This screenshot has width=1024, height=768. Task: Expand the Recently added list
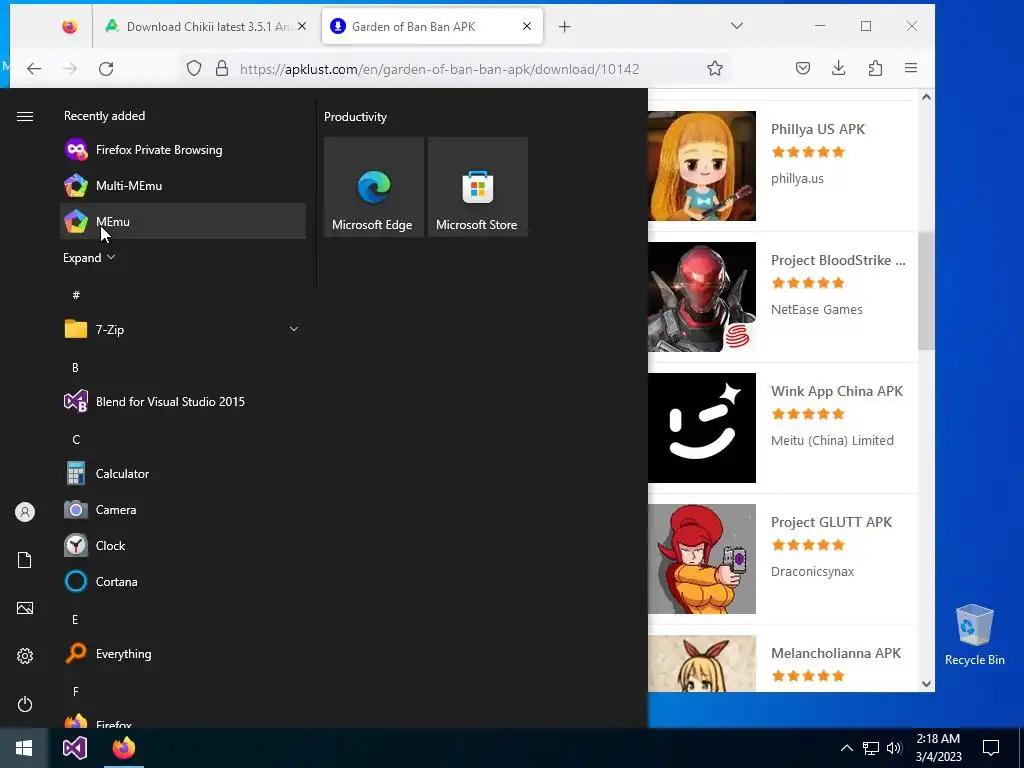[x=89, y=258]
